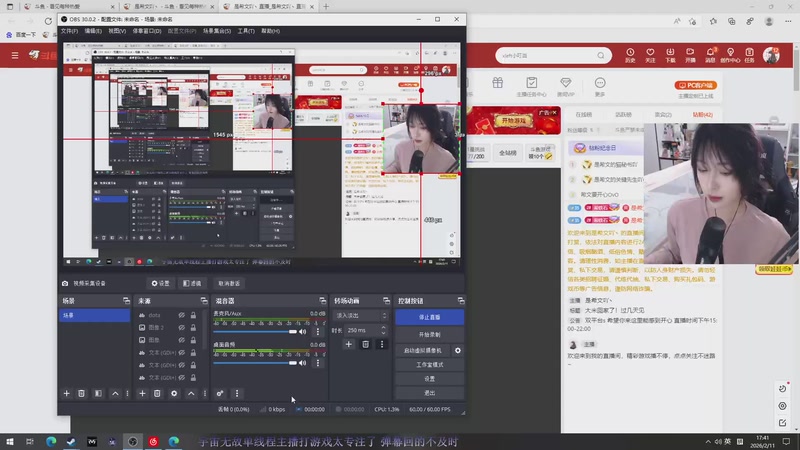Click 开始录制 start recording button
The width and height of the screenshot is (800, 450).
(x=430, y=335)
